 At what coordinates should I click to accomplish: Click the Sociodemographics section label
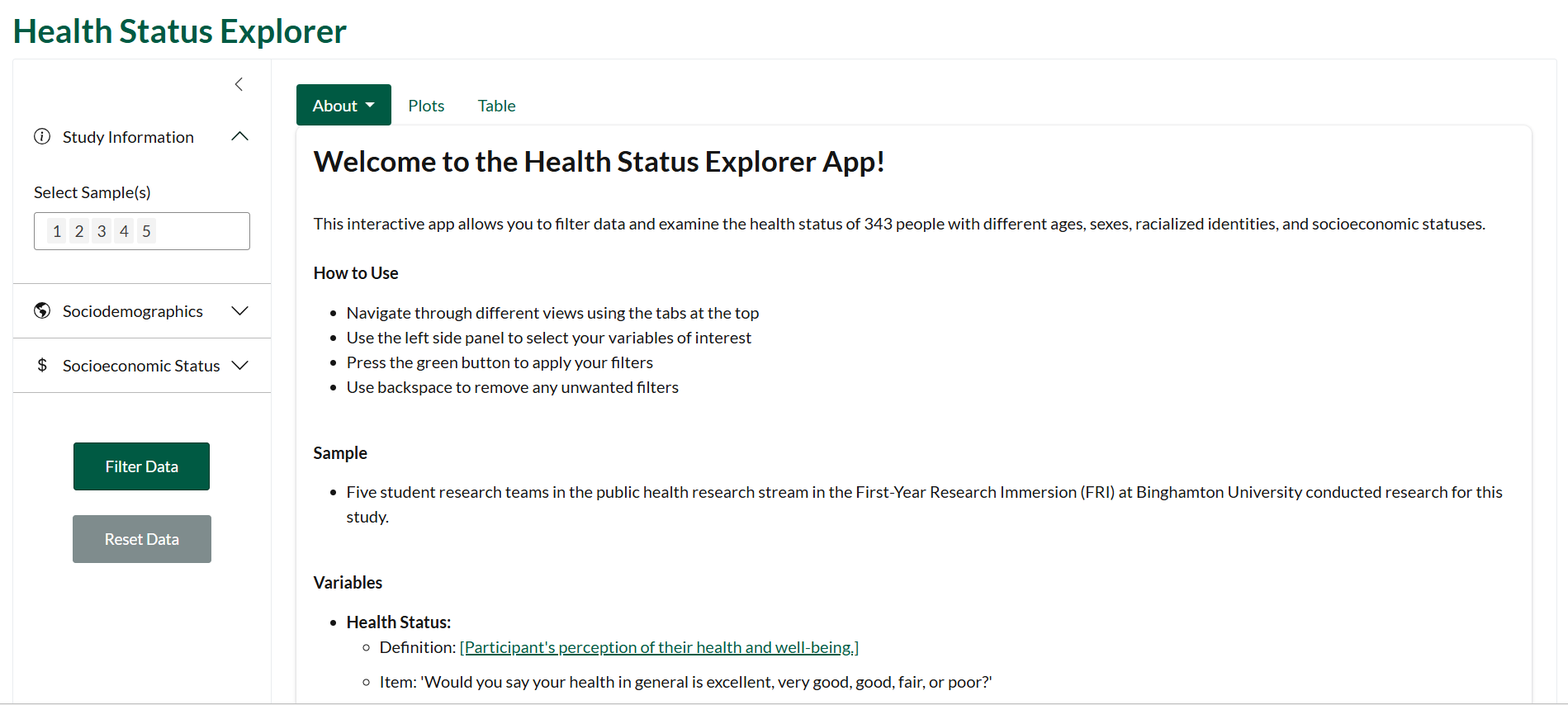coord(133,311)
